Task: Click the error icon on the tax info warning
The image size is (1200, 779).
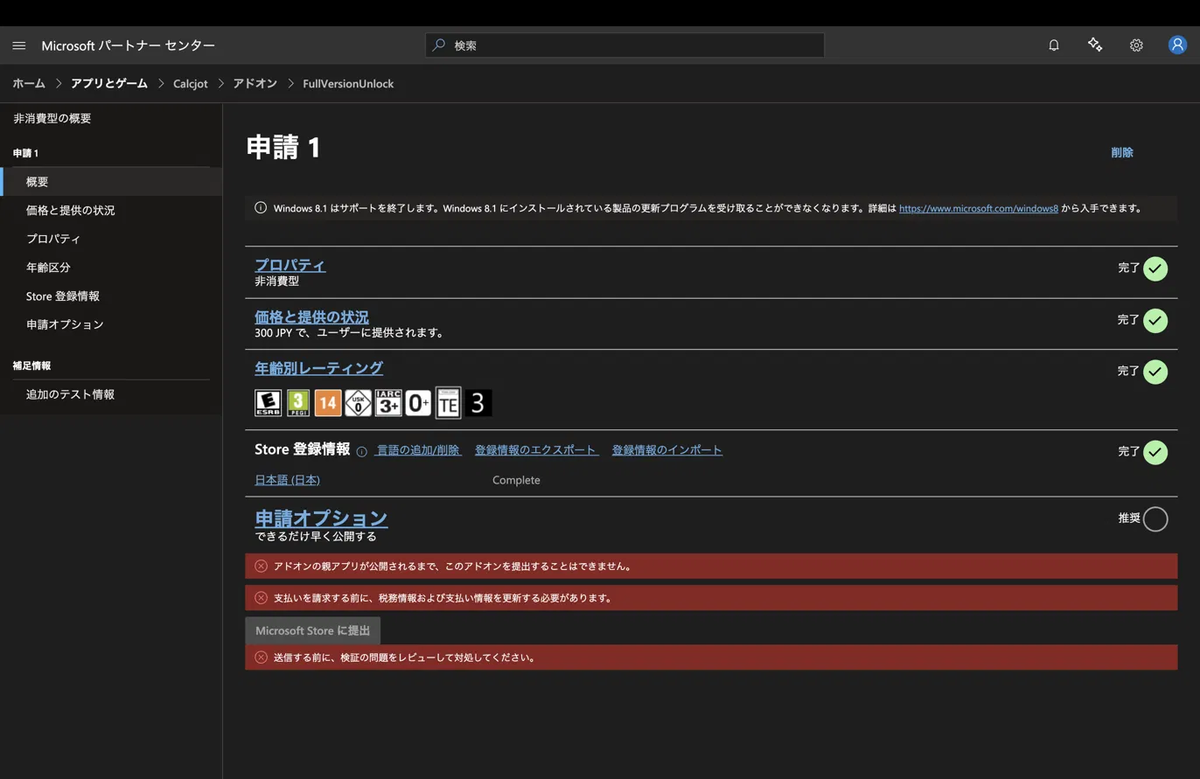Action: (x=261, y=598)
